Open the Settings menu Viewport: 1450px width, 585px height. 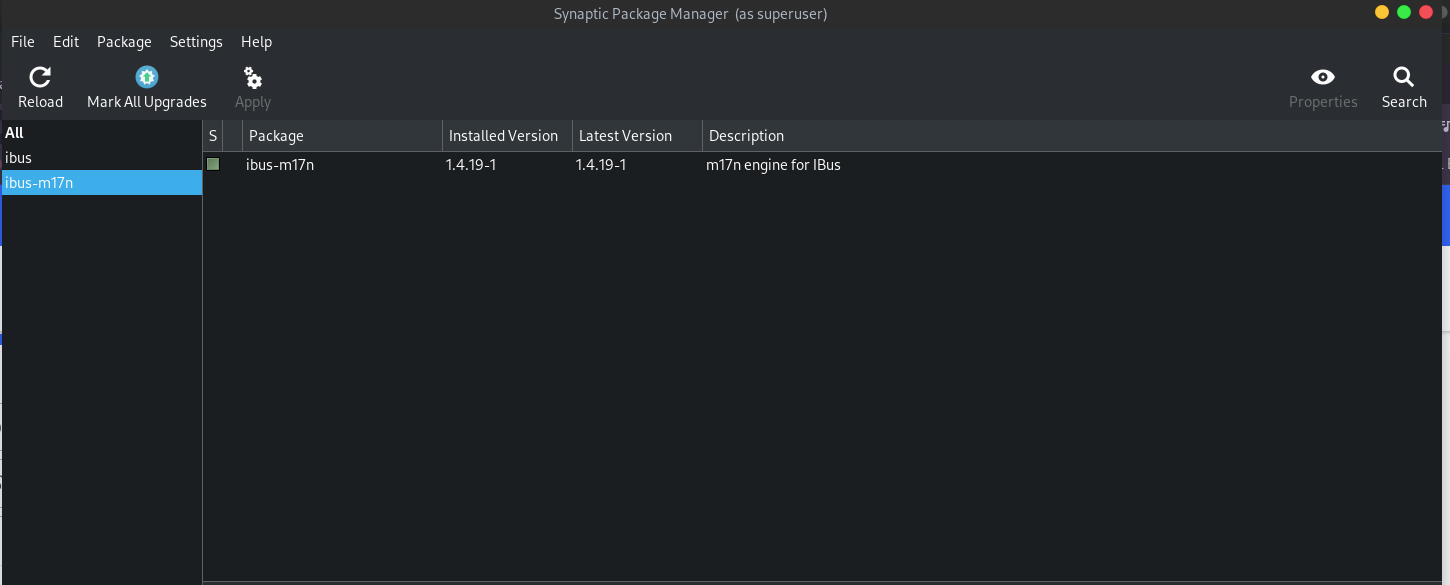196,42
